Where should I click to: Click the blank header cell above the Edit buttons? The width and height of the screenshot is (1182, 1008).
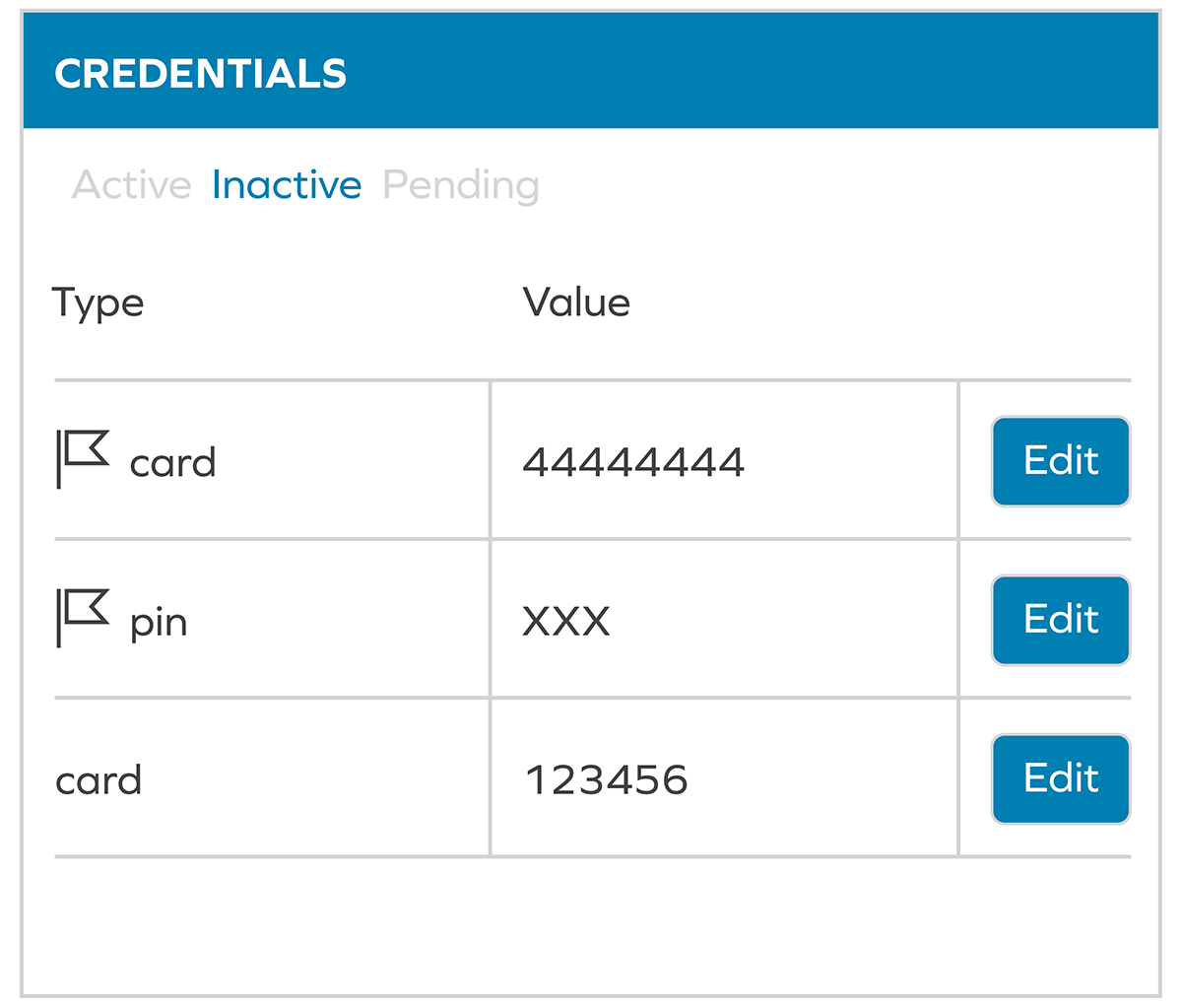tap(1044, 302)
